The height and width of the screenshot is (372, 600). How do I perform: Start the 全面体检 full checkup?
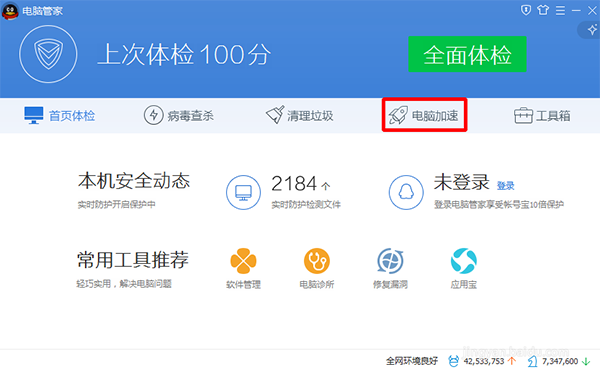tap(467, 54)
